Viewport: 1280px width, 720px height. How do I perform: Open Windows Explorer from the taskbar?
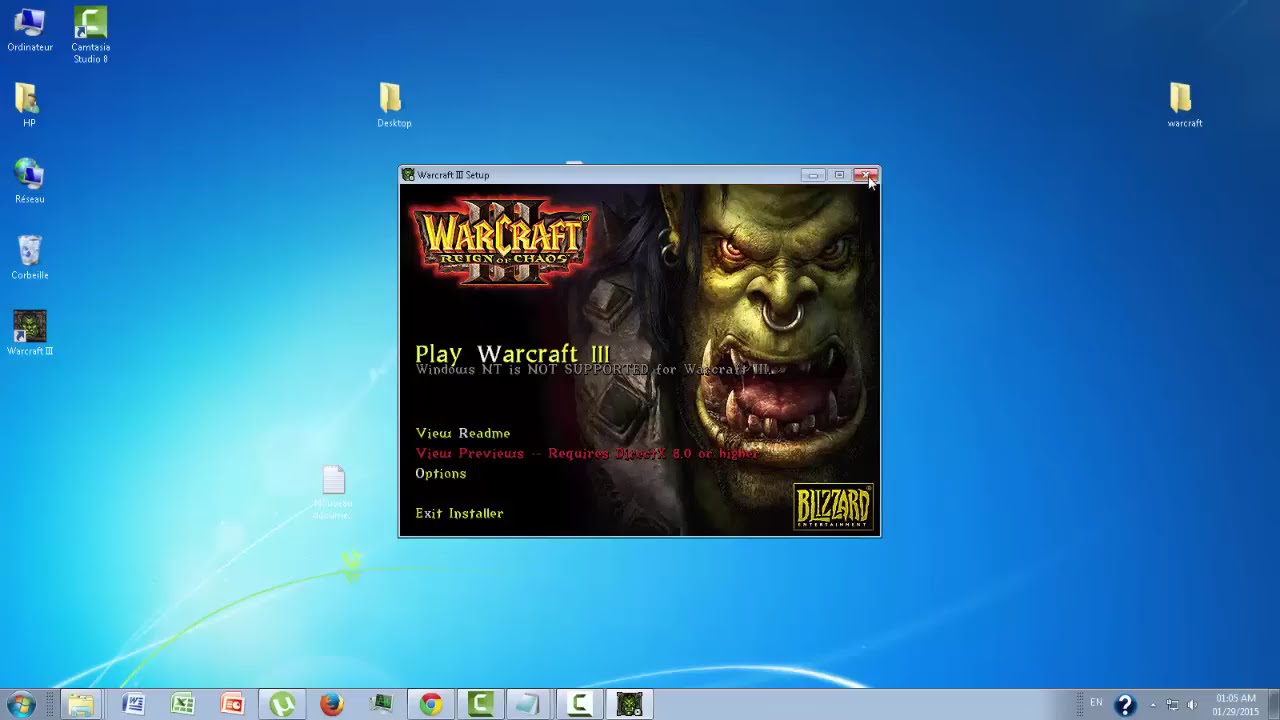[81, 704]
